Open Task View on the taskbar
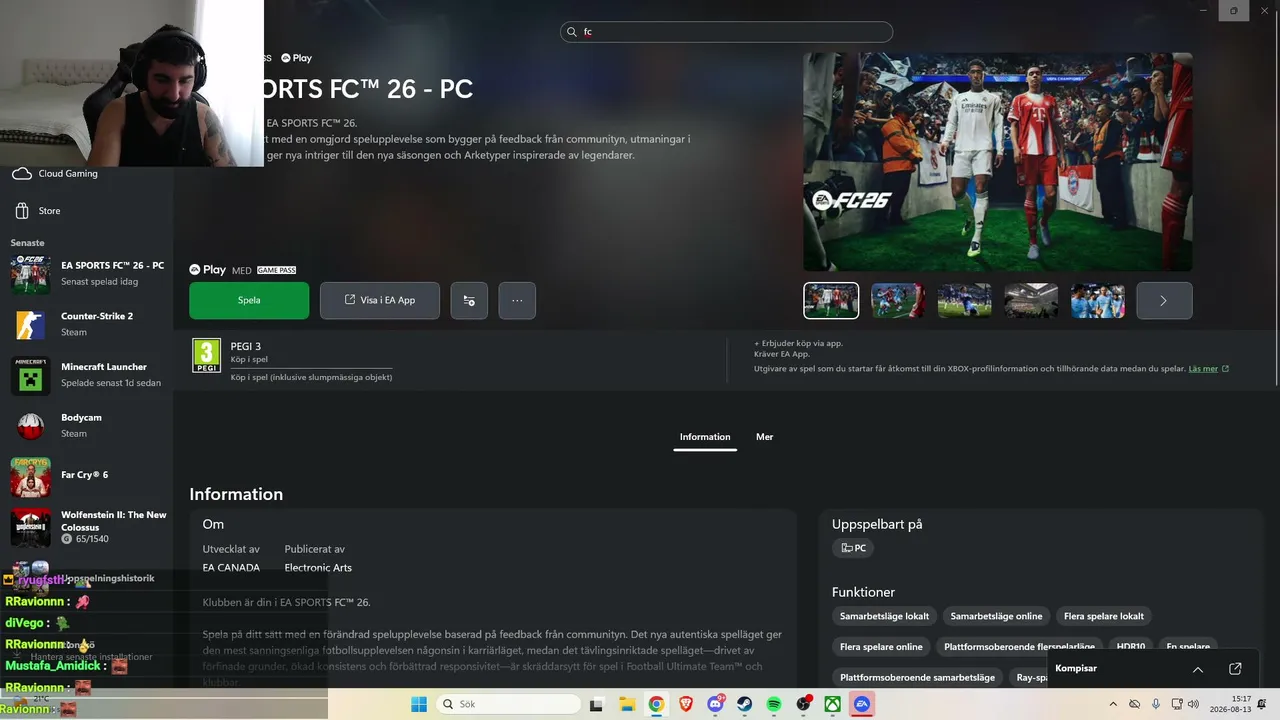1280x720 pixels. coord(596,704)
